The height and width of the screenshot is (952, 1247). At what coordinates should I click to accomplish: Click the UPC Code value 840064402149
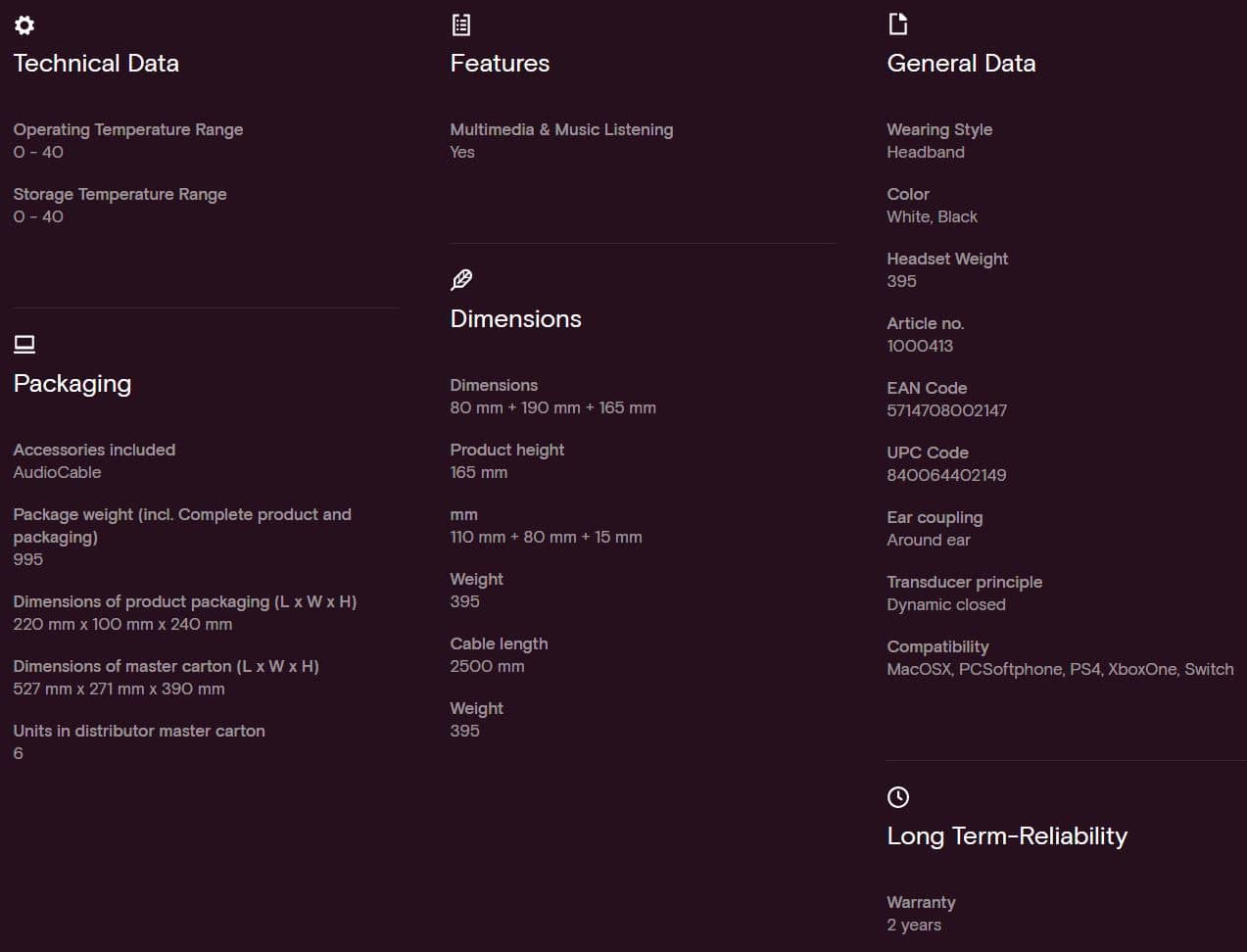946,475
